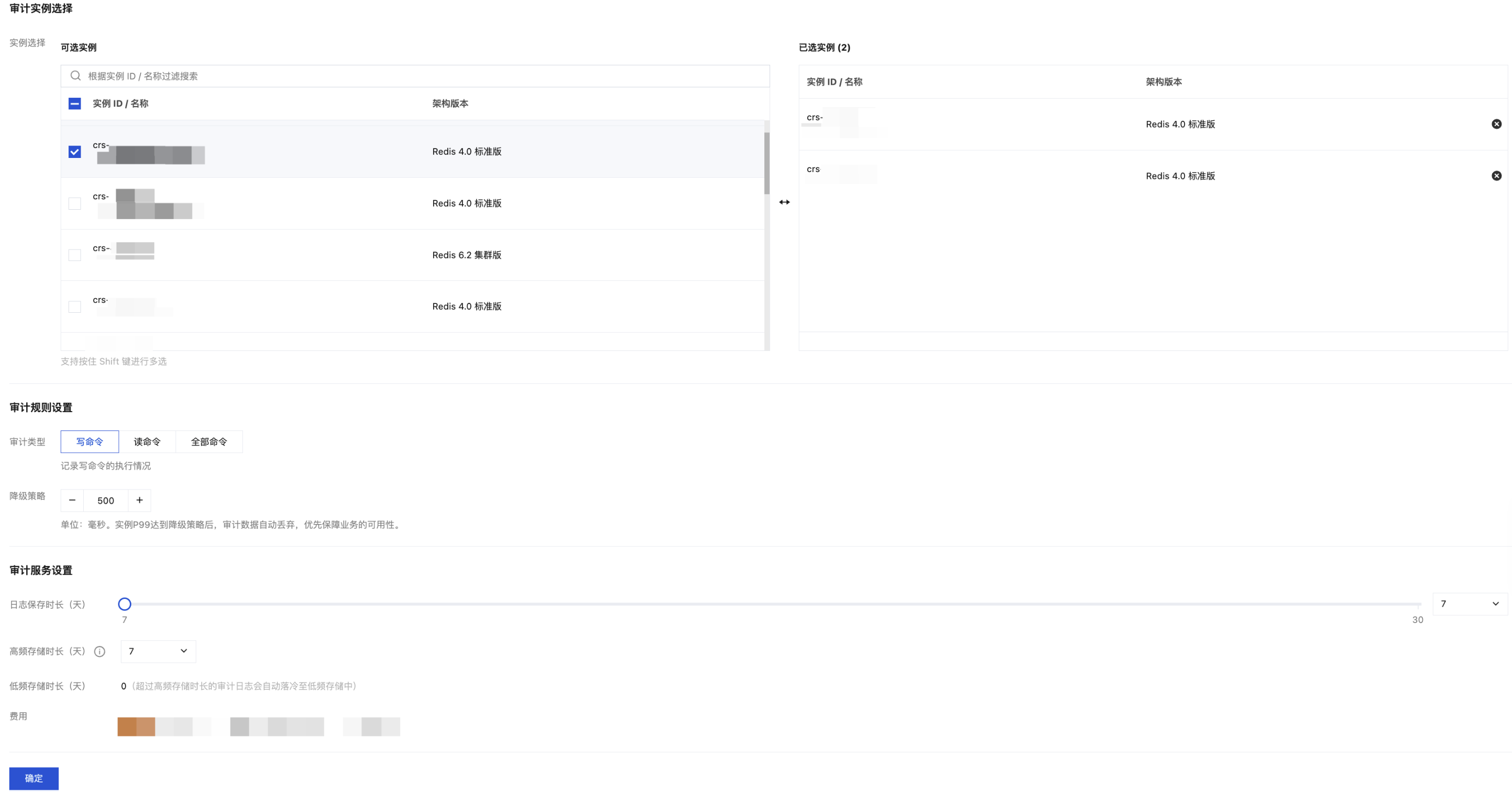Viewport: 1512px width, 794px height.
Task: Uncheck the first checked crs instance
Action: pos(74,151)
